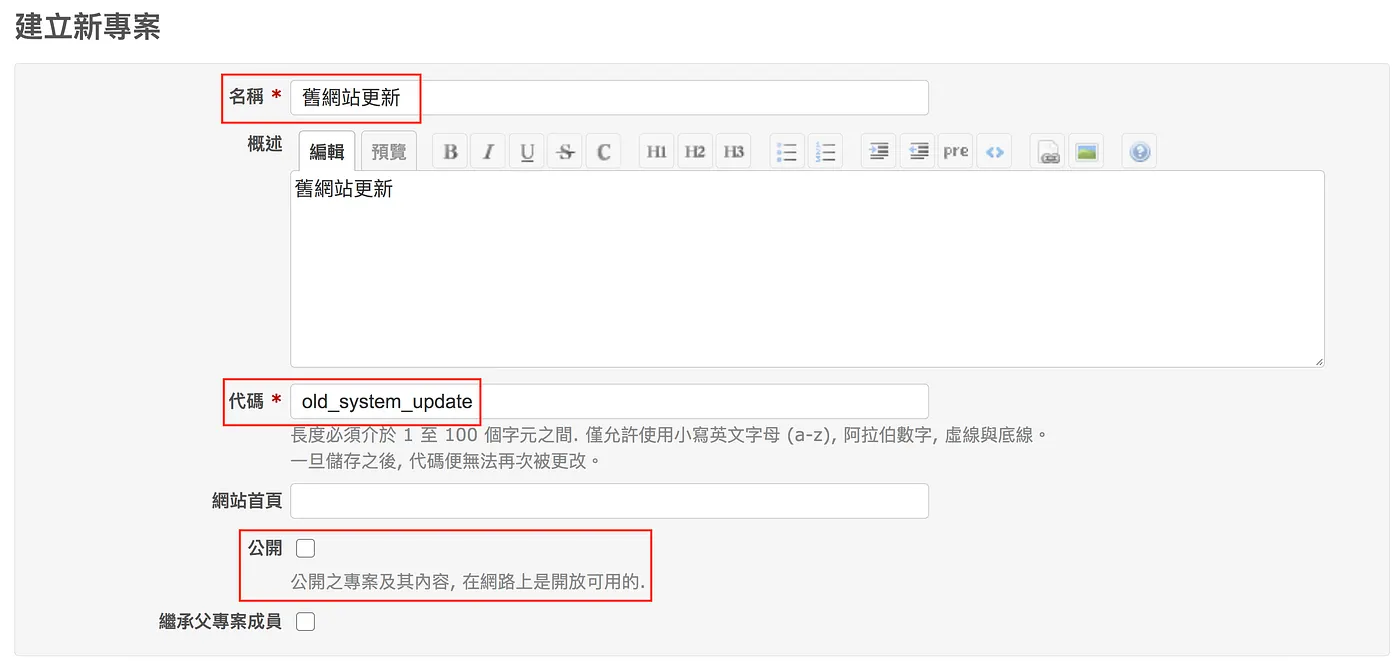The image size is (1400, 661).
Task: Apply italic formatting button
Action: pos(488,152)
